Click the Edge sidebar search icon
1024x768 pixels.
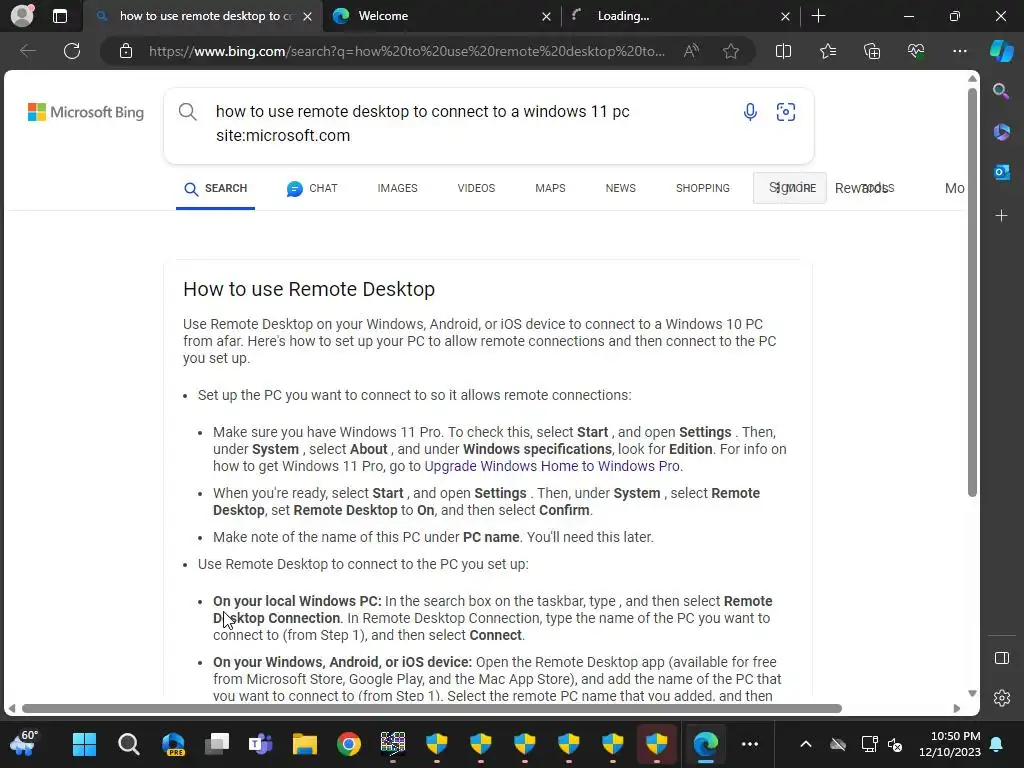pos(1001,91)
